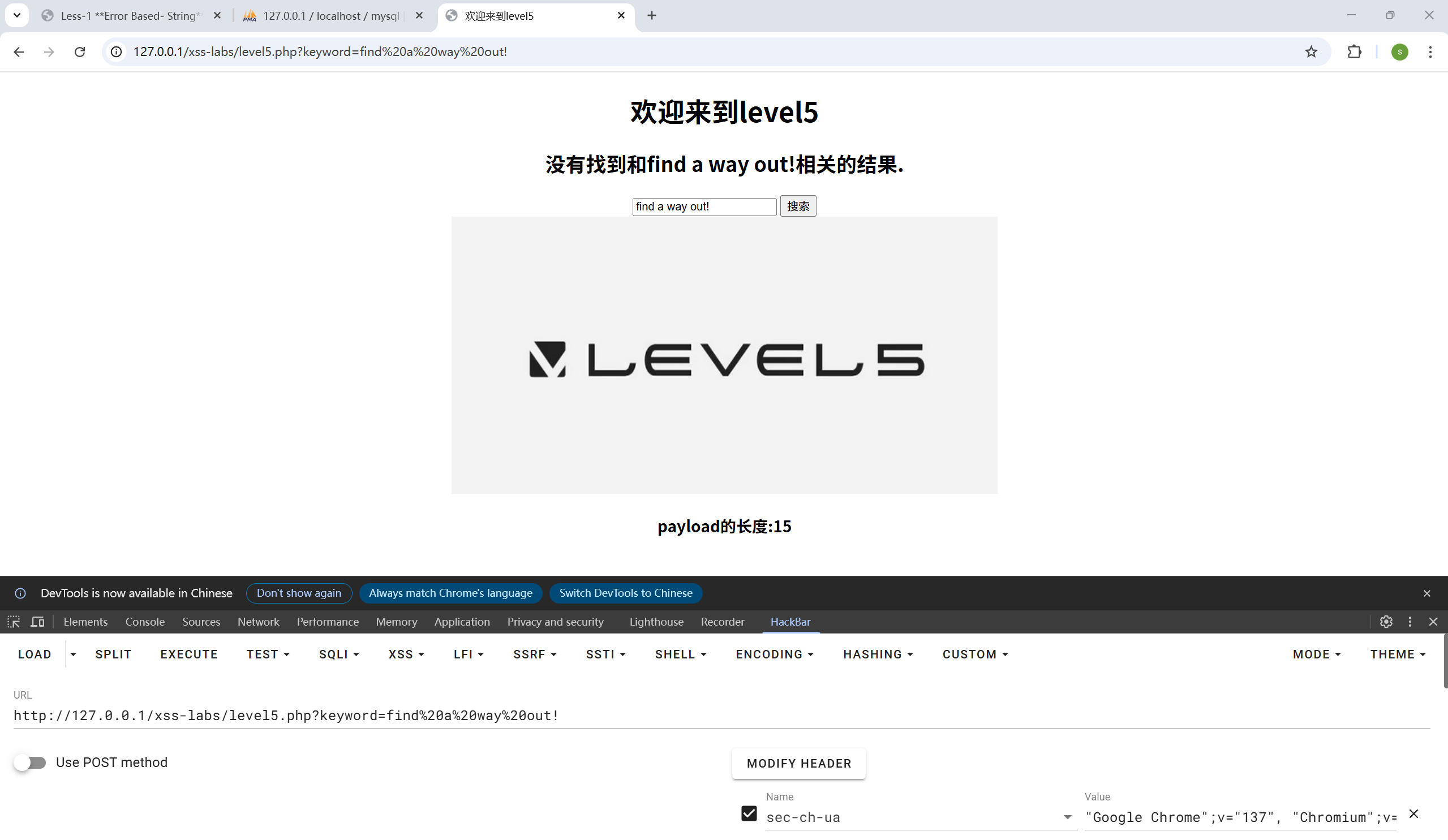The width and height of the screenshot is (1448, 840).
Task: Open DevTools more options menu
Action: pyautogui.click(x=1410, y=622)
